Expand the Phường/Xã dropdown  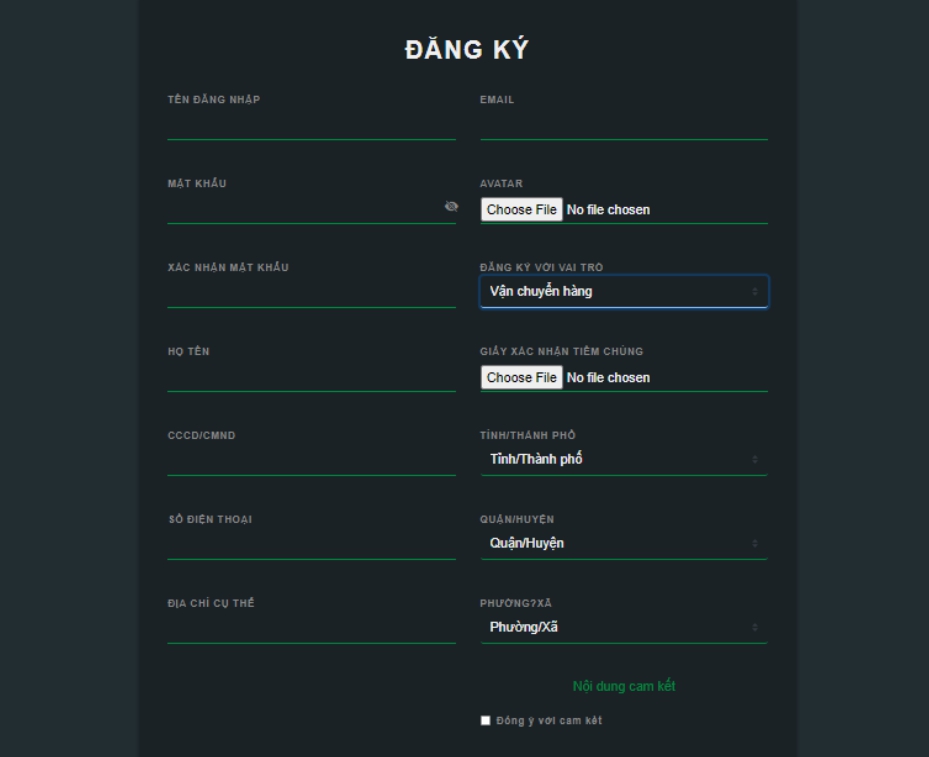(x=624, y=627)
